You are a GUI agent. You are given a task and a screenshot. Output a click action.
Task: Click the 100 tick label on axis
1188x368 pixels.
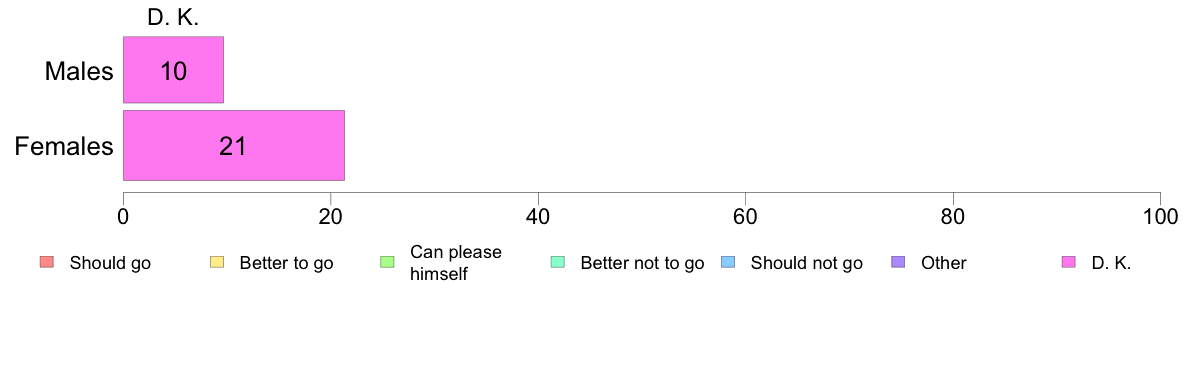pos(1160,216)
